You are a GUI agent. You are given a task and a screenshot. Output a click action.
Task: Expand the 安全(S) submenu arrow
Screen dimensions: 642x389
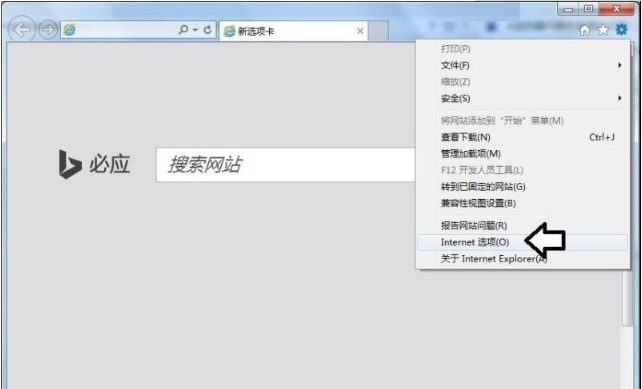click(x=620, y=98)
